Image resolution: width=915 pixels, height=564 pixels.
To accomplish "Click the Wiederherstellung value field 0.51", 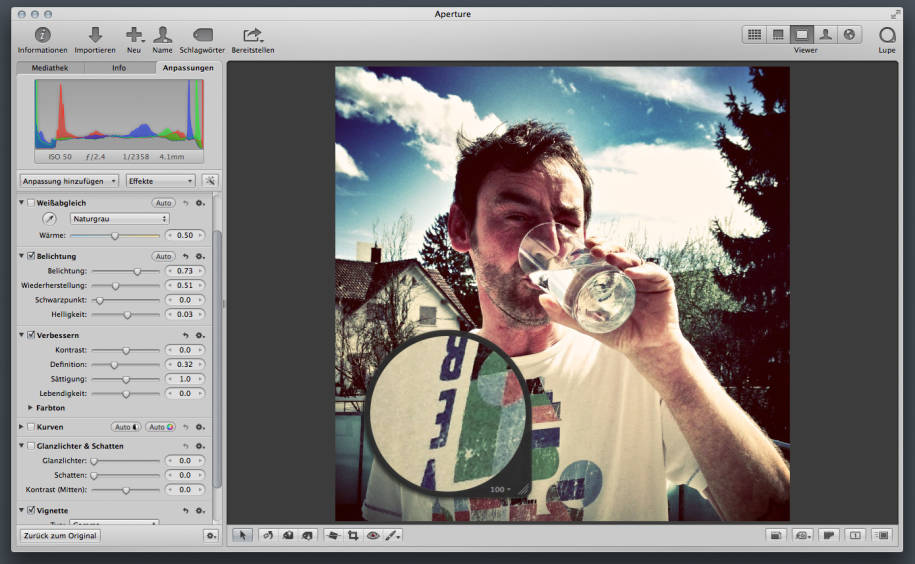I will (185, 285).
